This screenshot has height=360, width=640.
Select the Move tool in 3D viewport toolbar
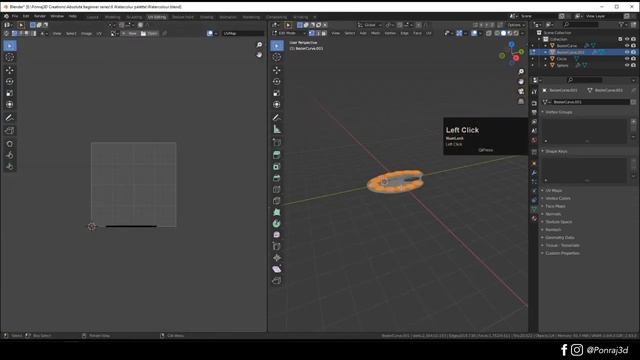pos(276,70)
